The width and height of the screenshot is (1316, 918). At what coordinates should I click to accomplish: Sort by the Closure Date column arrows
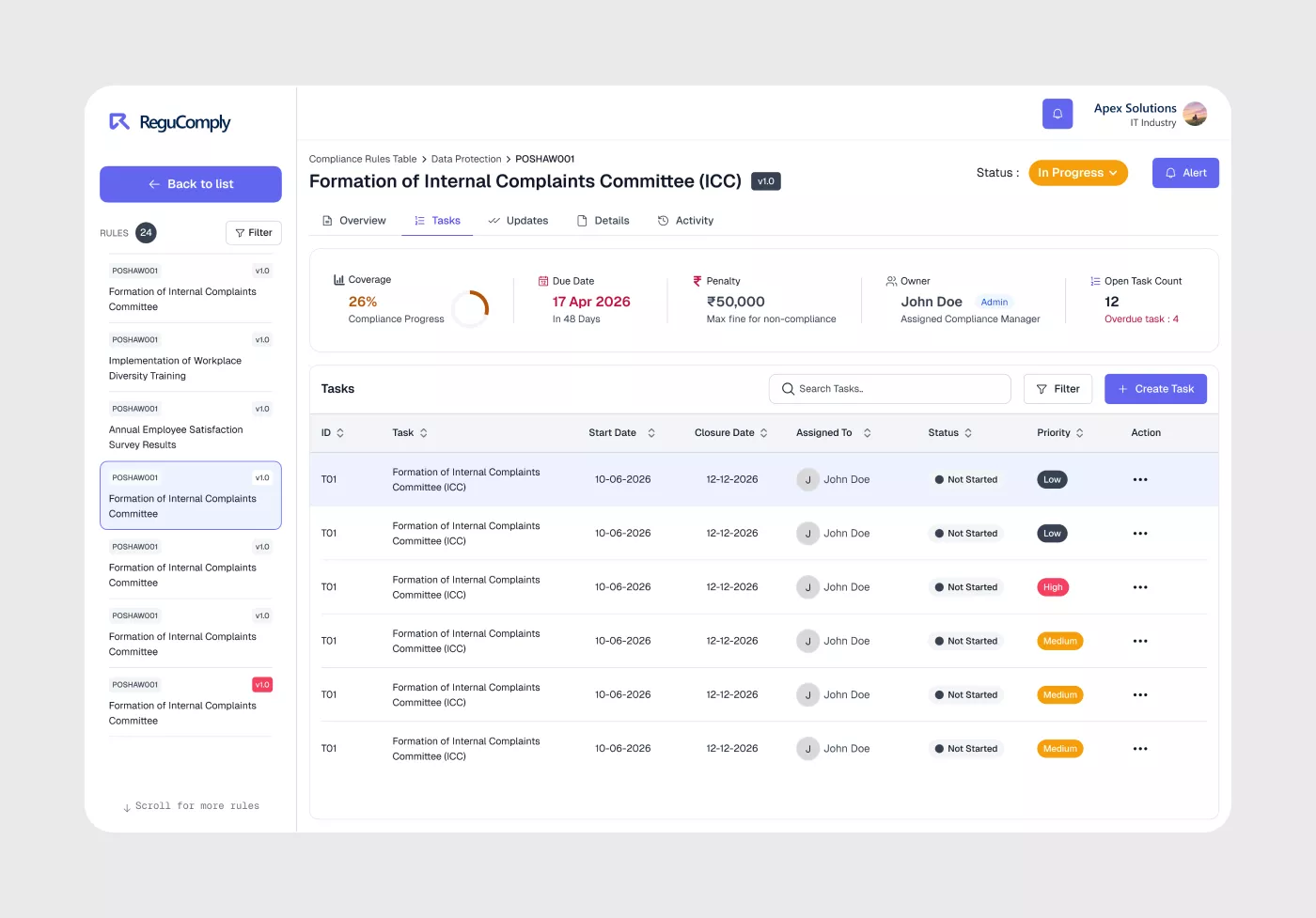[x=764, y=433]
